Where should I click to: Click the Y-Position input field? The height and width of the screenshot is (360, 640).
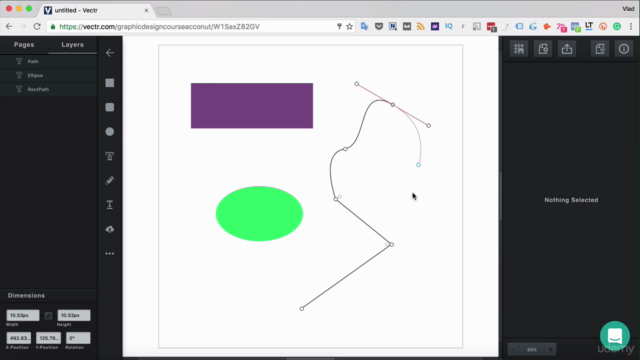tap(48, 338)
